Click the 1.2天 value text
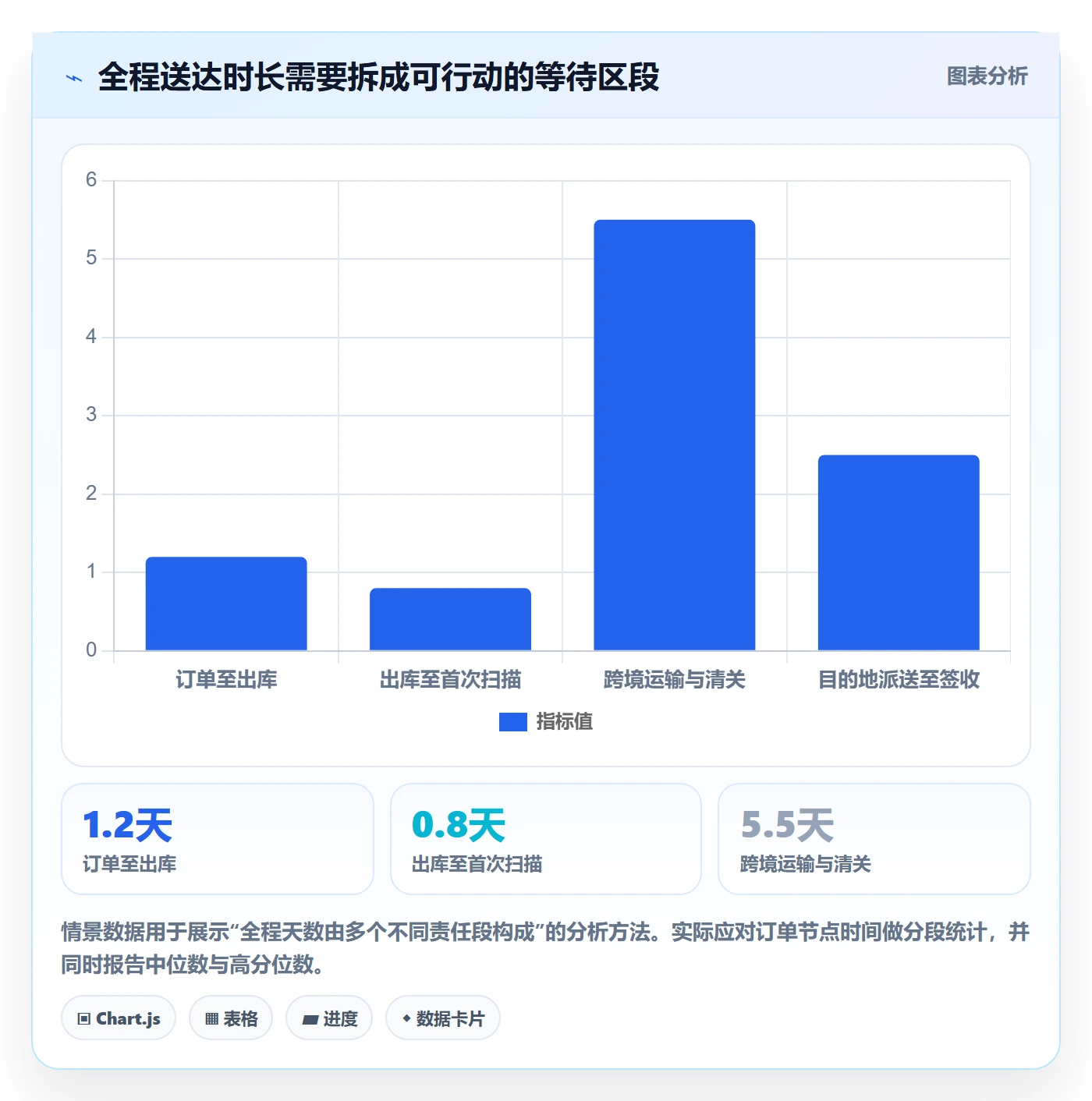This screenshot has width=1092, height=1101. [x=127, y=825]
